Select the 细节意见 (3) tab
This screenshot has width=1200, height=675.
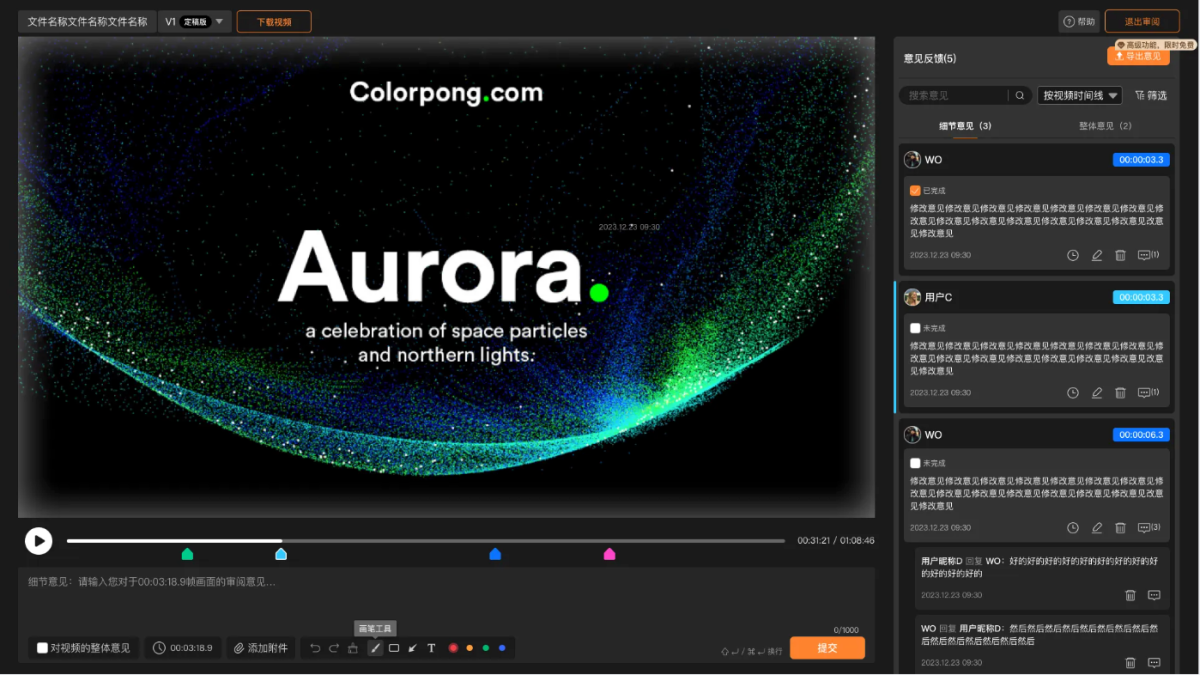coord(965,126)
